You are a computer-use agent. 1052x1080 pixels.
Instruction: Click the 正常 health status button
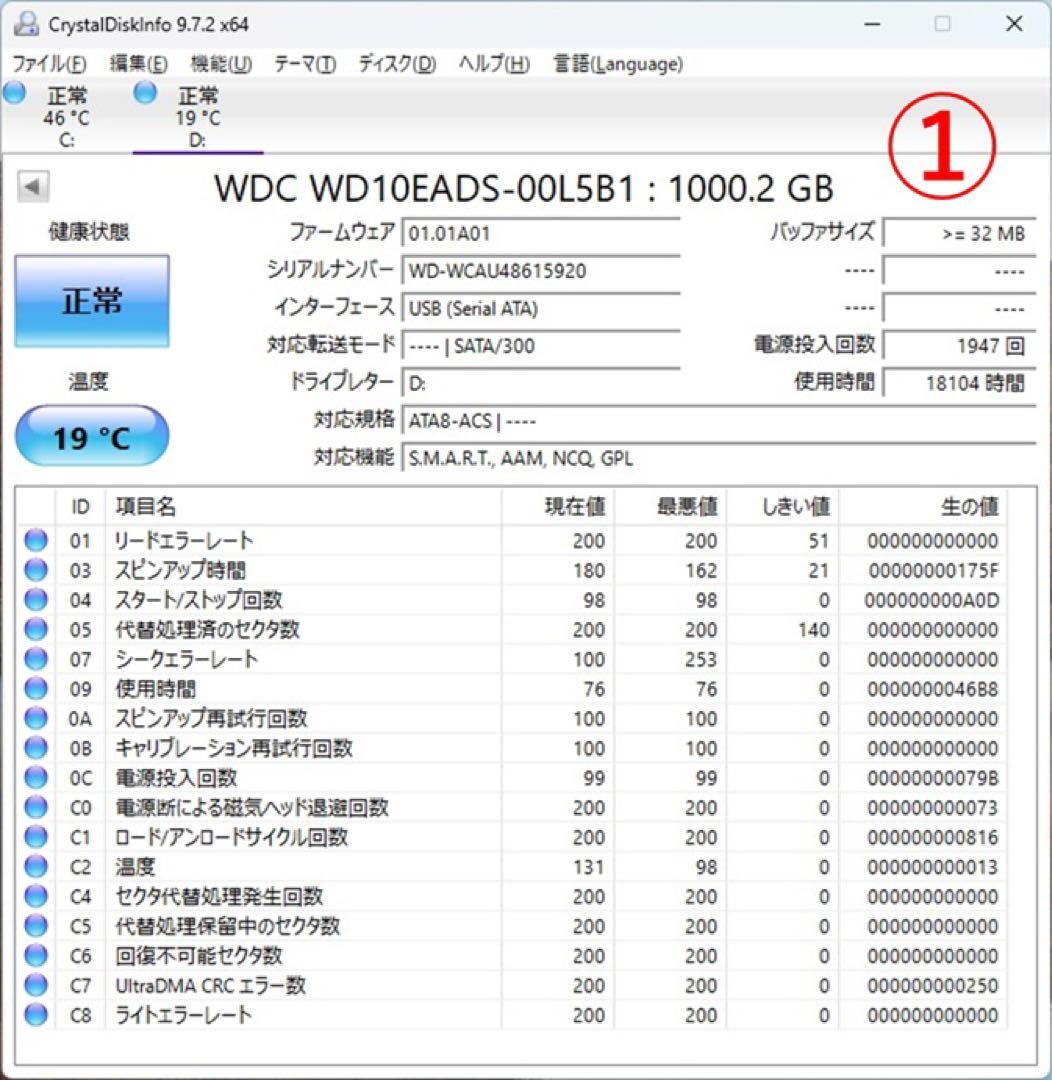click(x=92, y=300)
